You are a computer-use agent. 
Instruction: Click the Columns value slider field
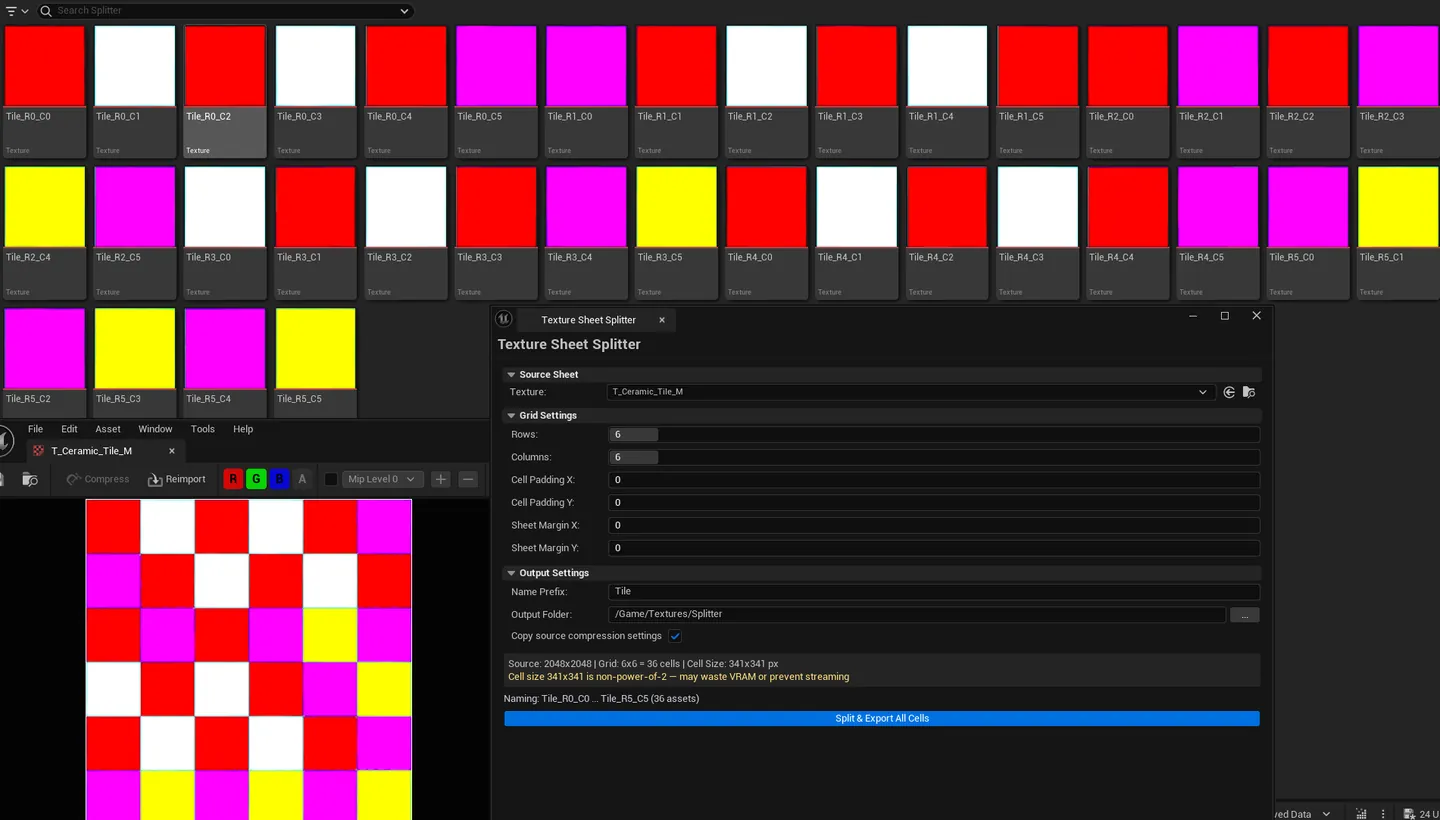click(934, 457)
